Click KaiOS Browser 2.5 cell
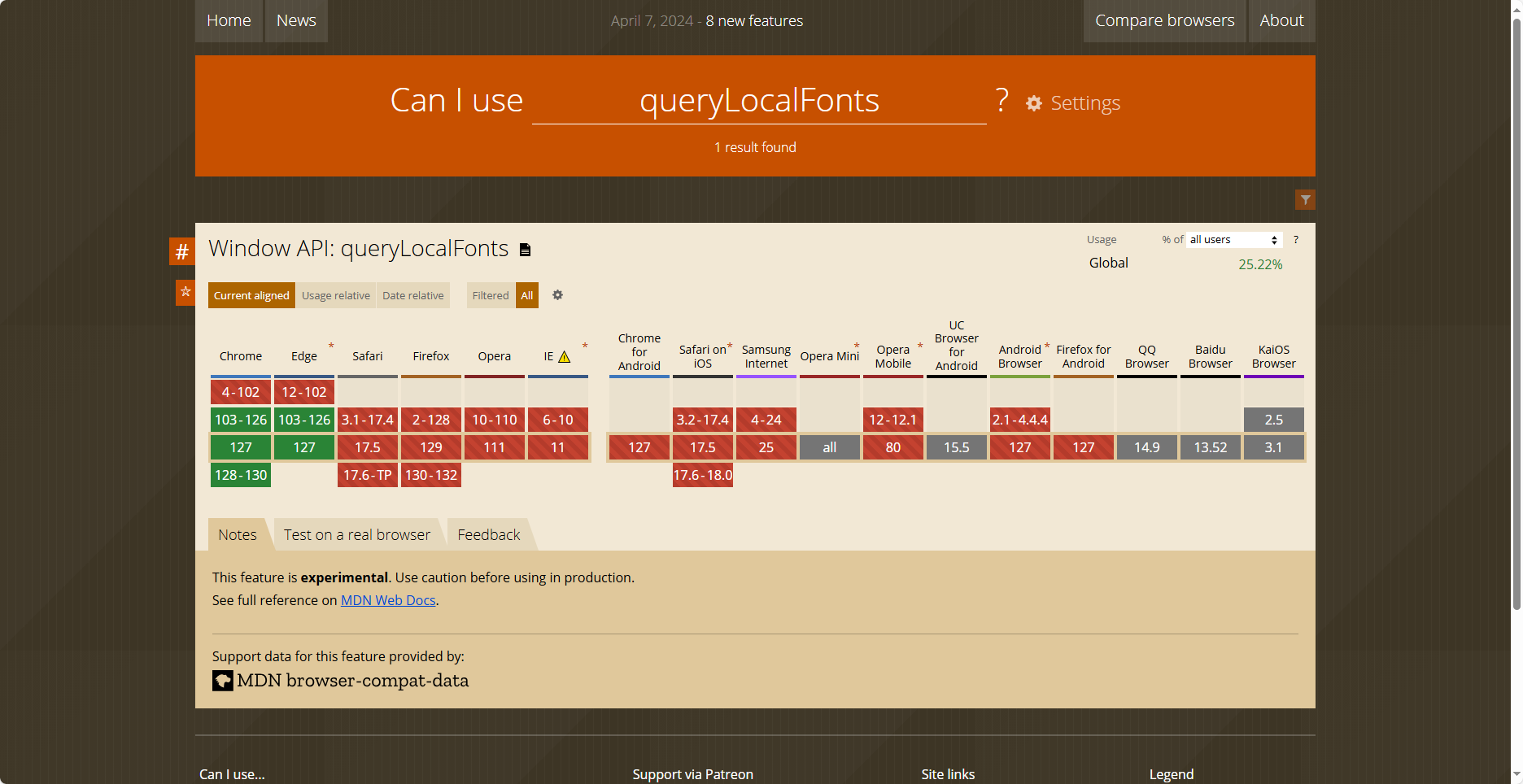 coord(1274,420)
